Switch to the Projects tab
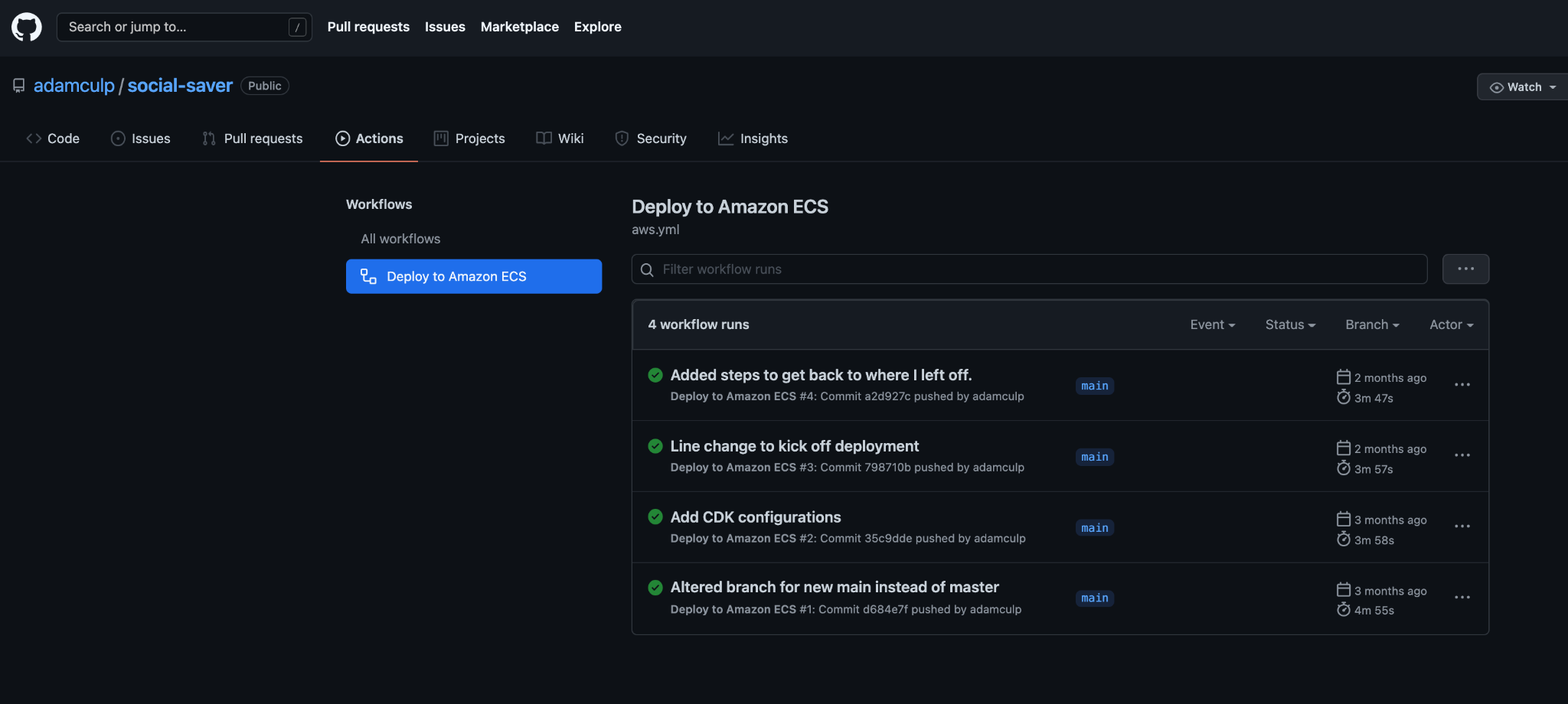Screen dimensions: 1568x704 coord(469,139)
